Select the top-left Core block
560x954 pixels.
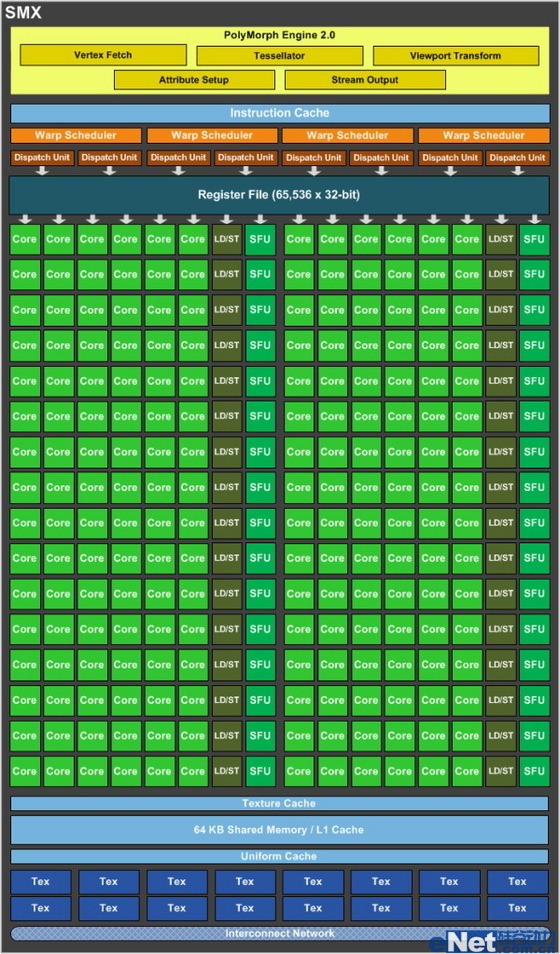click(25, 239)
